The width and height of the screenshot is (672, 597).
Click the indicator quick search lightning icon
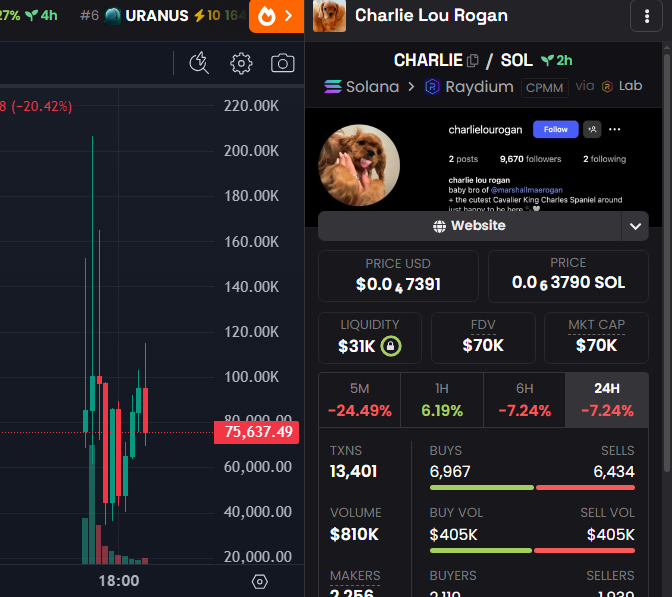[199, 63]
